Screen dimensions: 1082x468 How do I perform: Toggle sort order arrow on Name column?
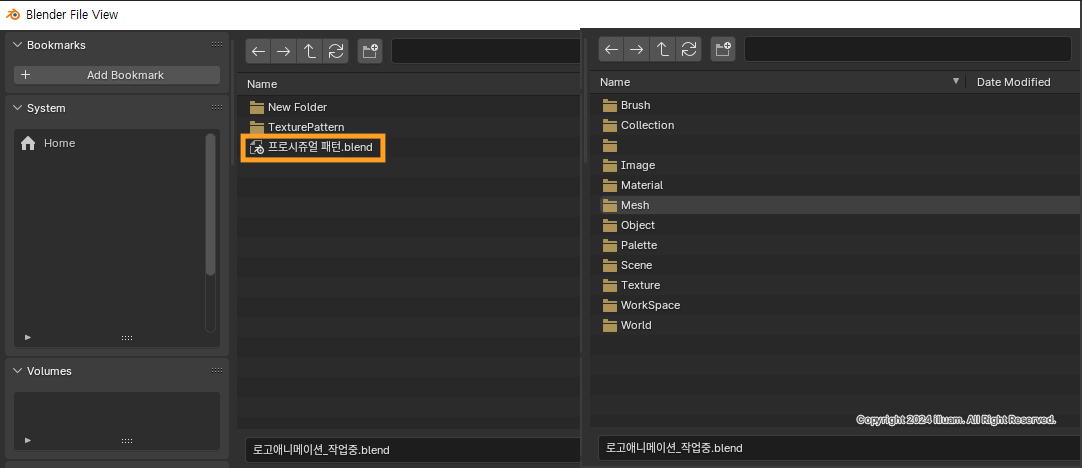[956, 81]
